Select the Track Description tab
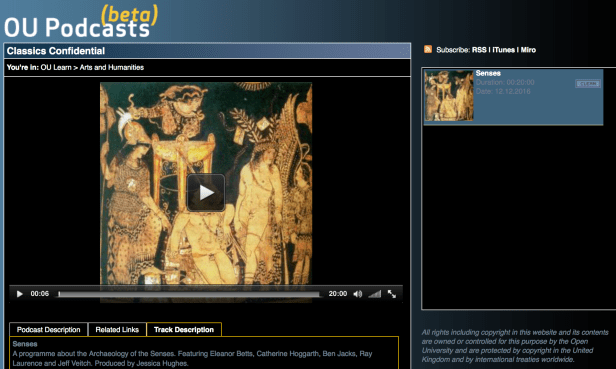This screenshot has width=616, height=369. pos(184,329)
